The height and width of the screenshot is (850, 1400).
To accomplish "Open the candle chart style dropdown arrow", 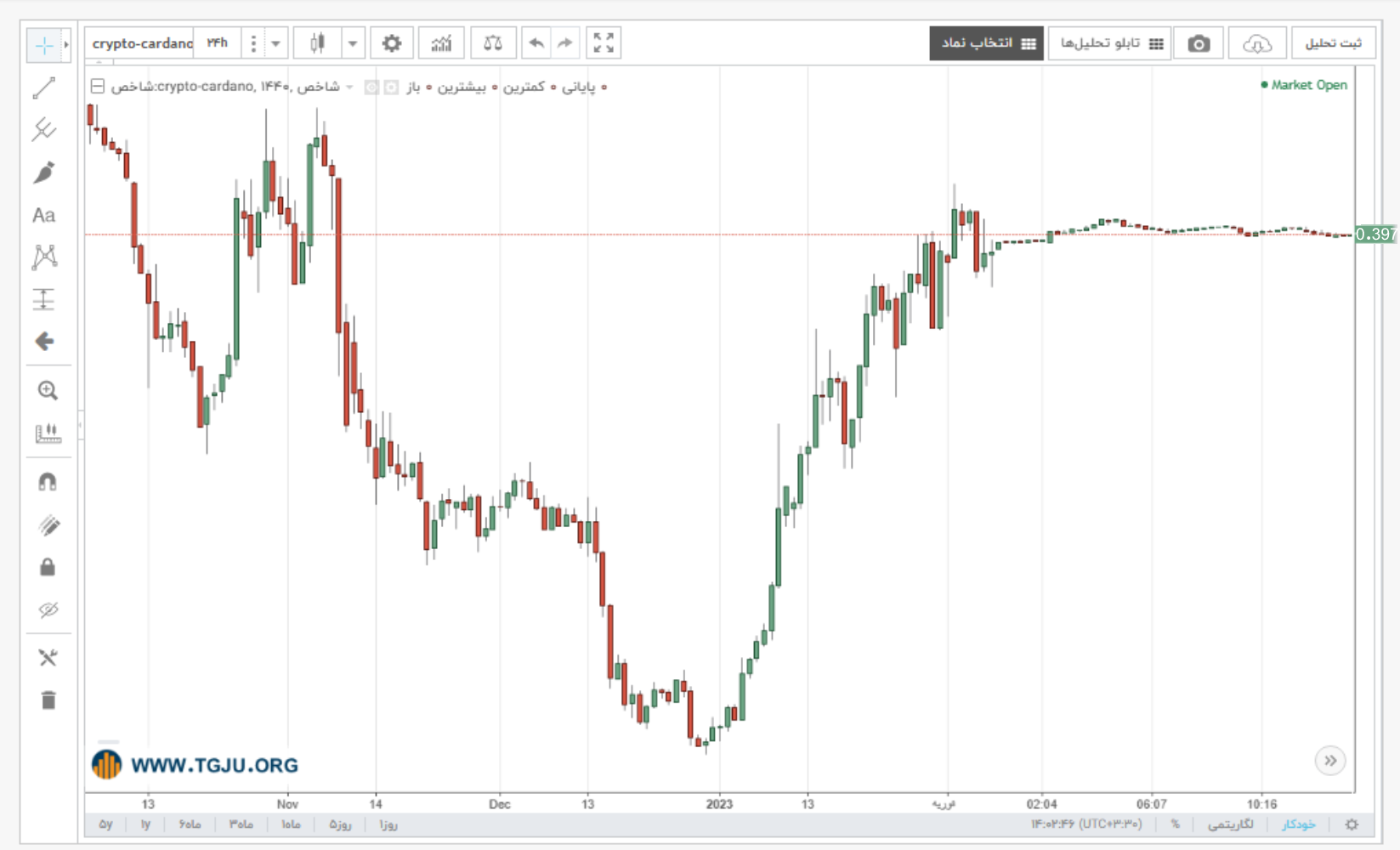I will tap(353, 43).
